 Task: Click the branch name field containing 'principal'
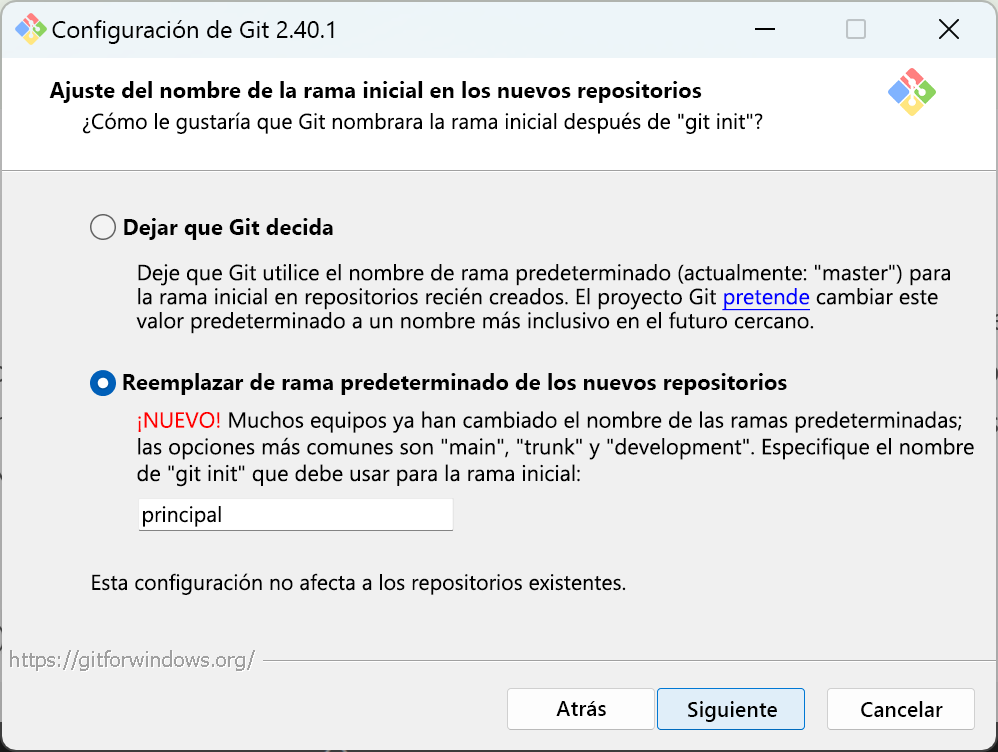295,514
